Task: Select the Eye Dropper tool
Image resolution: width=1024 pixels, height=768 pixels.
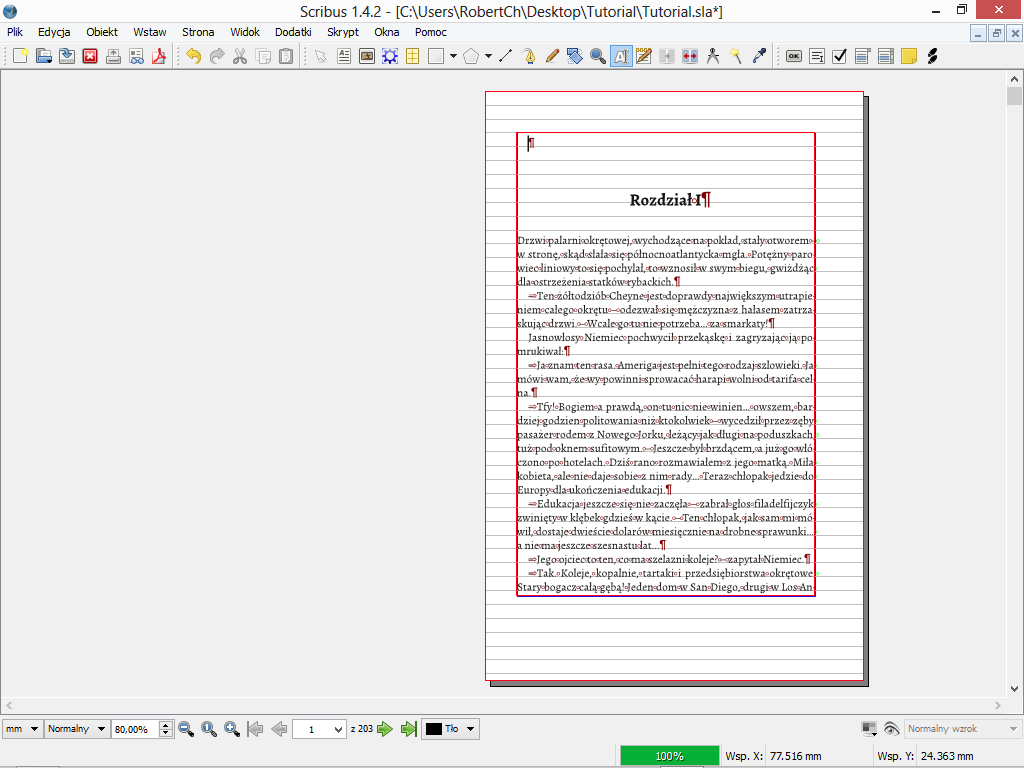Action: 759,56
